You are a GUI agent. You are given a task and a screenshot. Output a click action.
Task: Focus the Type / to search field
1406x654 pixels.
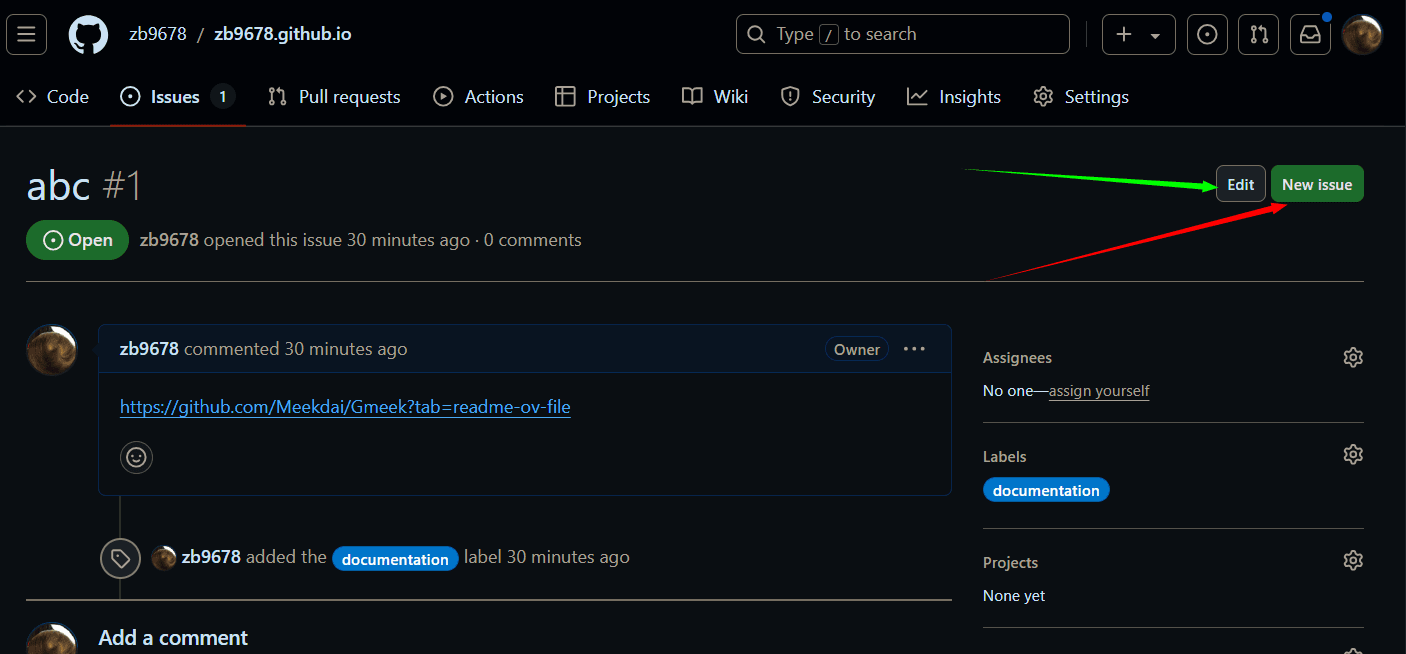tap(902, 35)
